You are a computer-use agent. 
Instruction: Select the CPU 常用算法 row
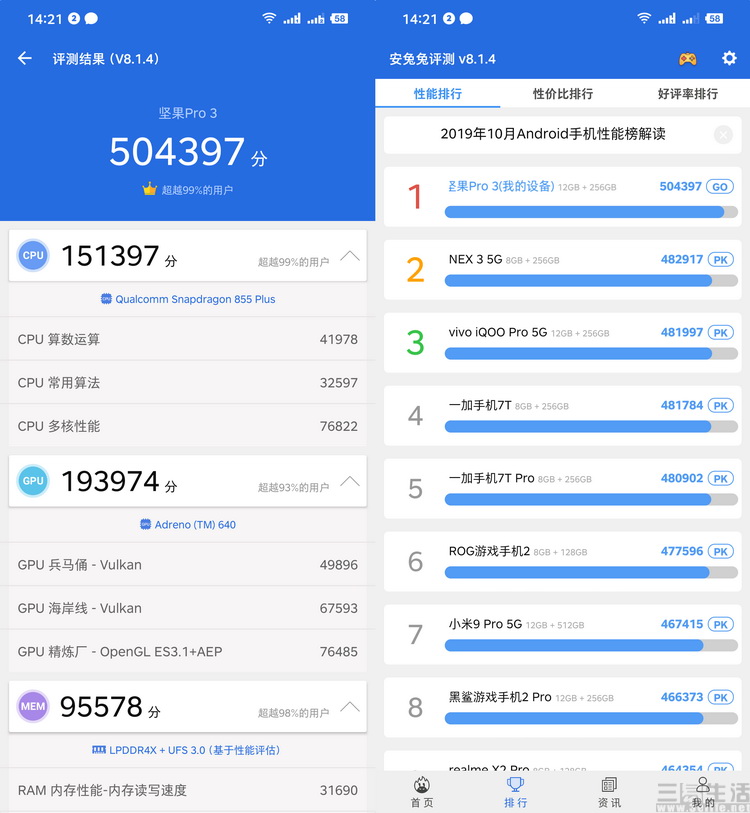[188, 383]
